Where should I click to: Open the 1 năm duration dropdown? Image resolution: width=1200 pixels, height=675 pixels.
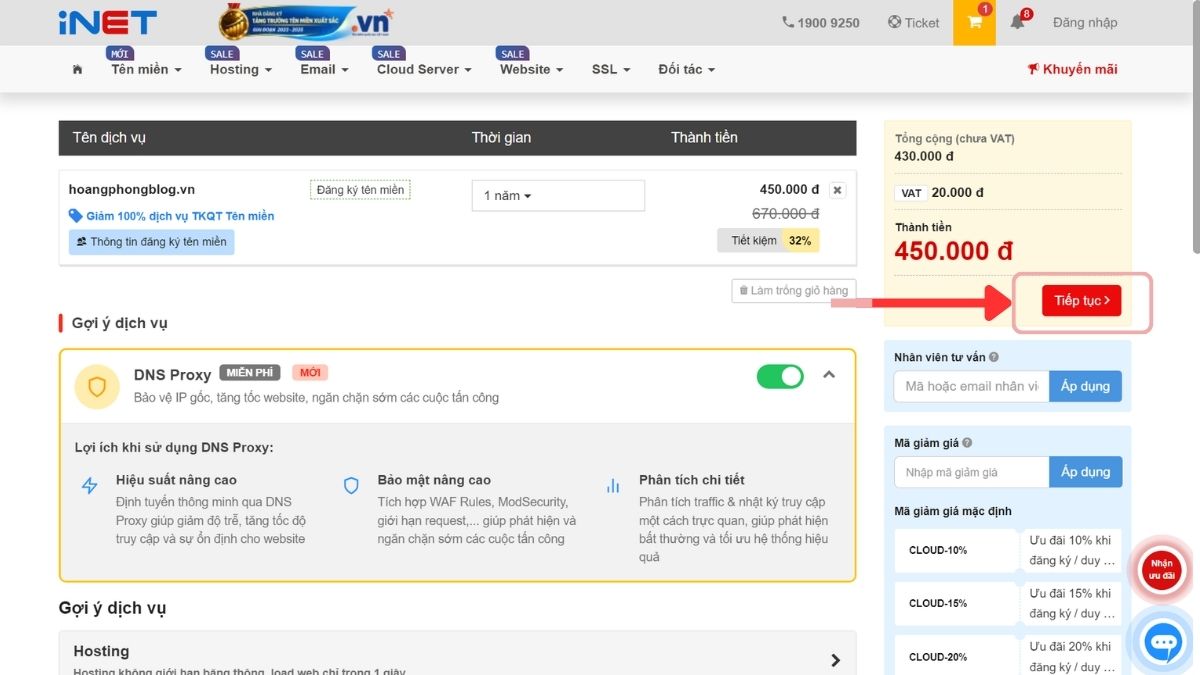pyautogui.click(x=557, y=196)
